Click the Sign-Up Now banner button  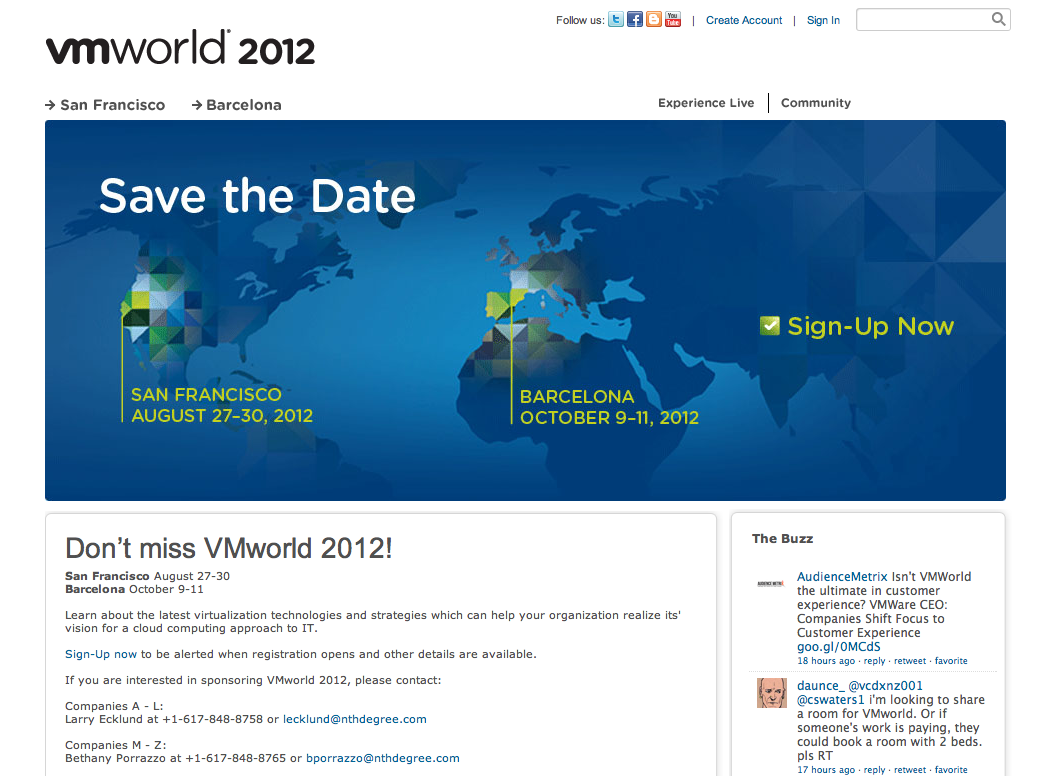[x=857, y=326]
